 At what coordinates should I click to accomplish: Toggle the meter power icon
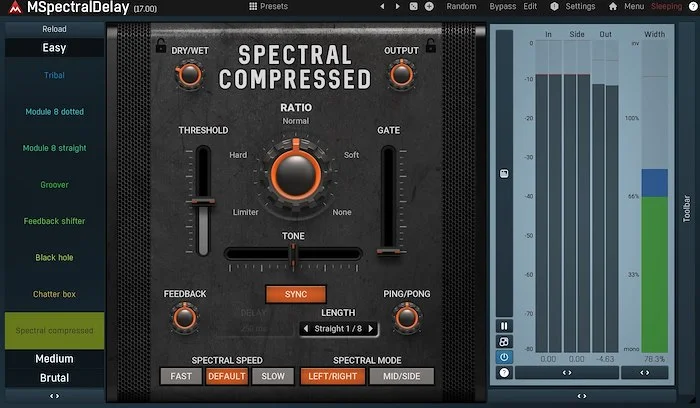pyautogui.click(x=504, y=357)
